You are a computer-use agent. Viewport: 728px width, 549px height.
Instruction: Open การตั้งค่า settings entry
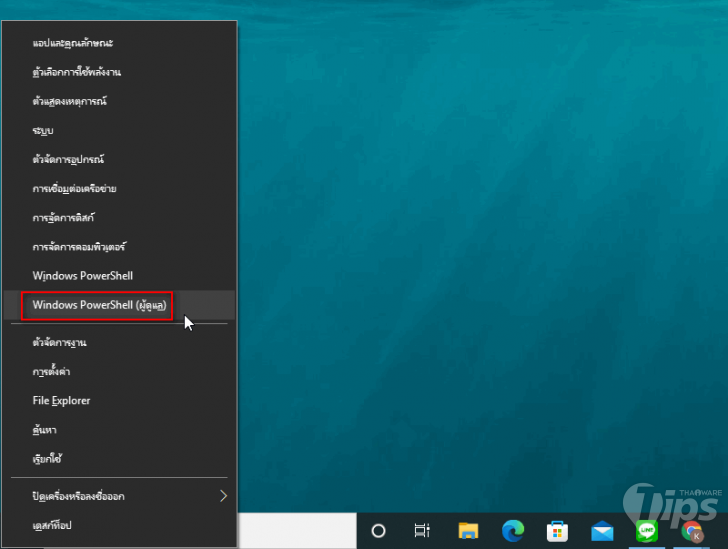pyautogui.click(x=119, y=372)
